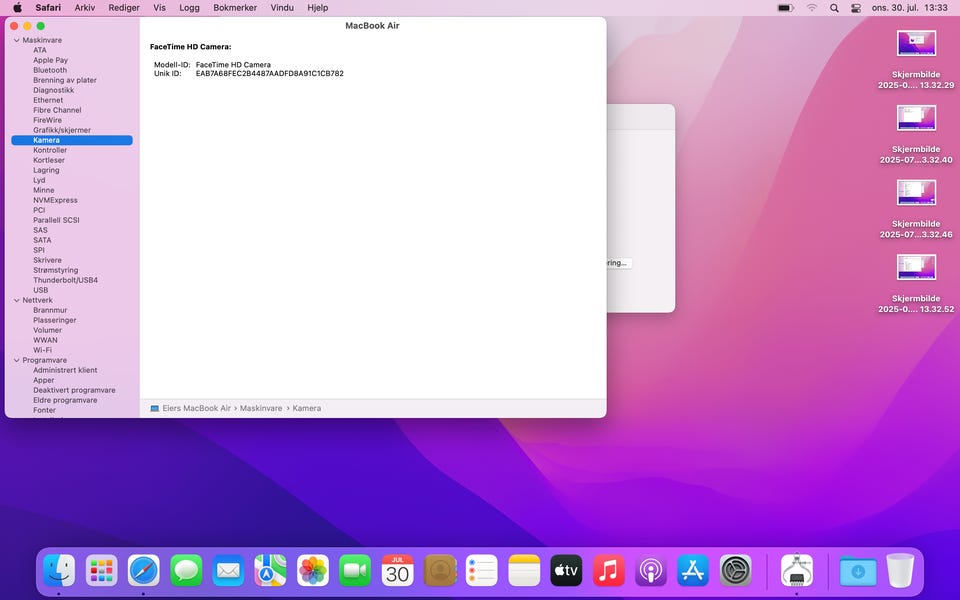
Task: Open the App Store Dock icon
Action: (693, 571)
